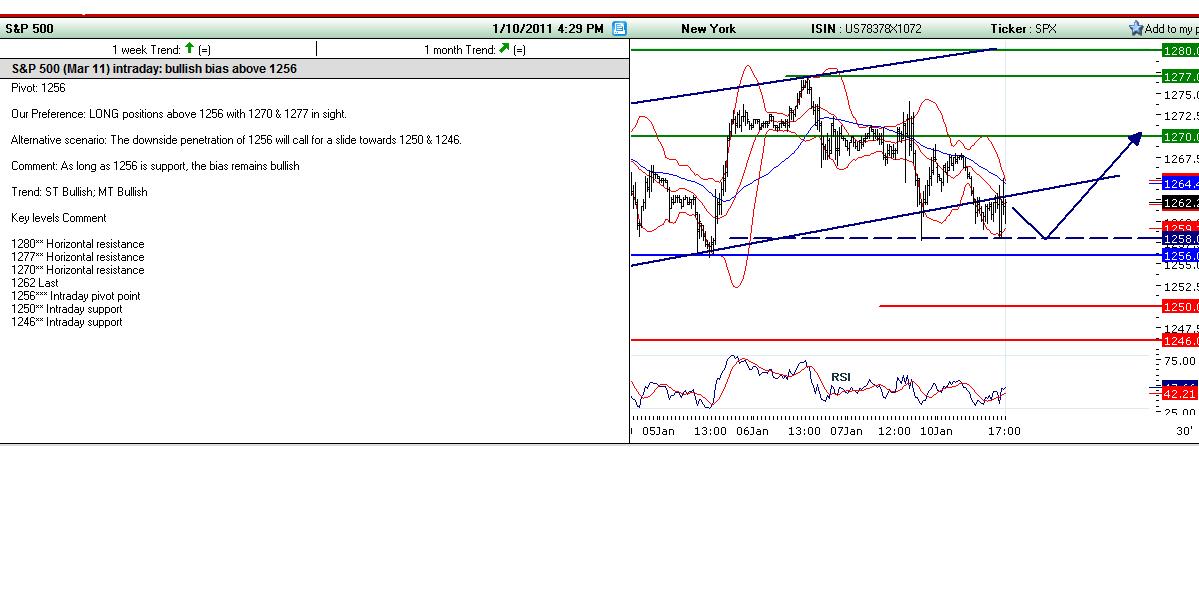This screenshot has width=1199, height=600.
Task: Click the "Pivot: 1256" line
Action: click(38, 88)
